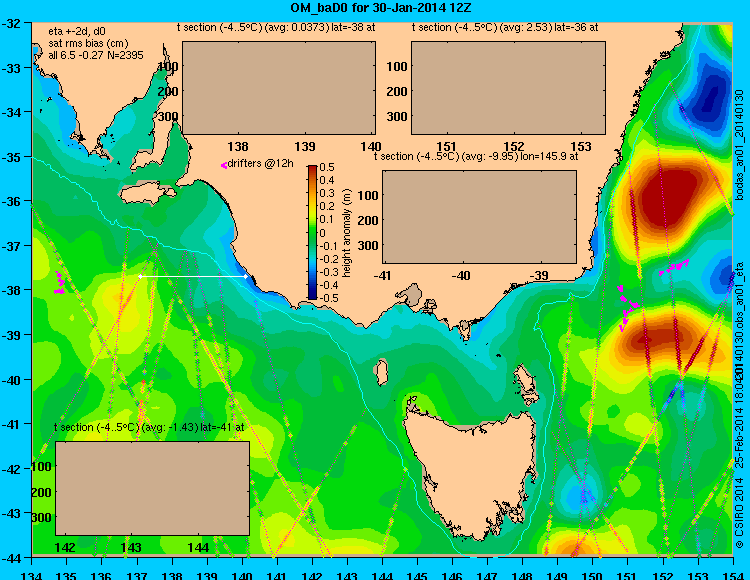Click the dark blue cold eddy near 153.5E, 34S
Viewport: 750px width, 580px height.
[x=709, y=99]
